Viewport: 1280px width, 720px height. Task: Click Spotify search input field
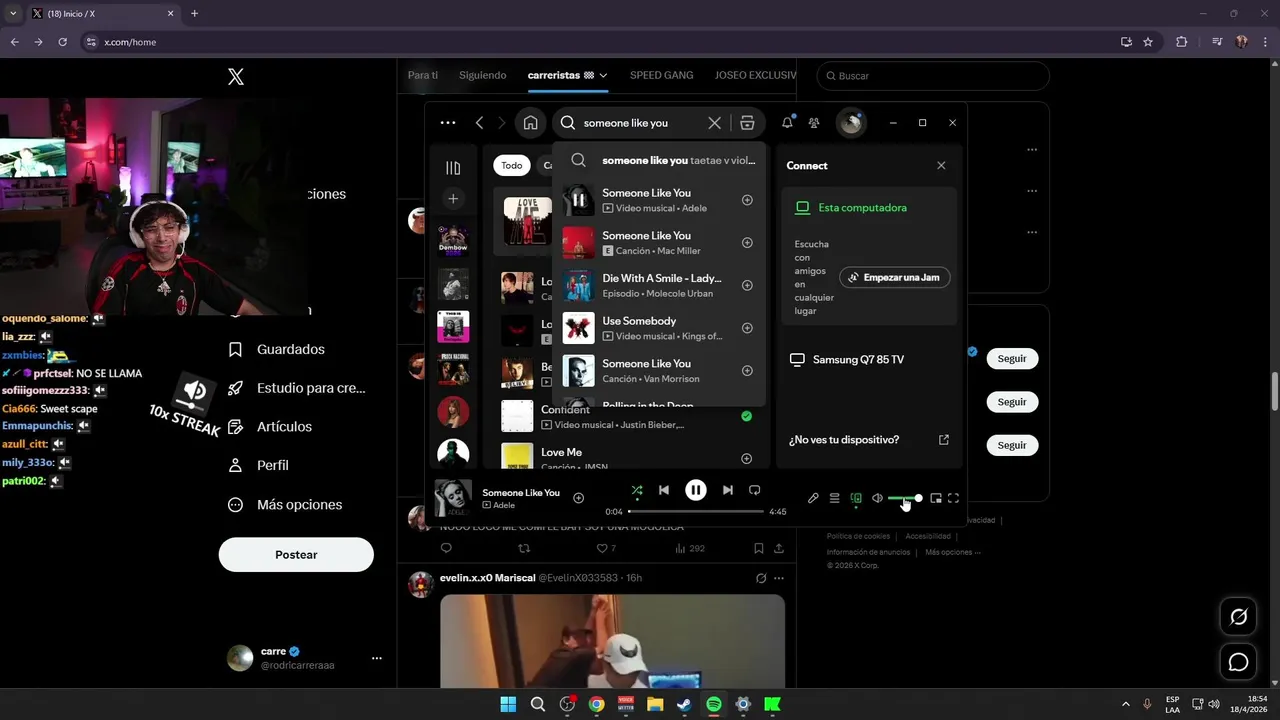(x=639, y=123)
